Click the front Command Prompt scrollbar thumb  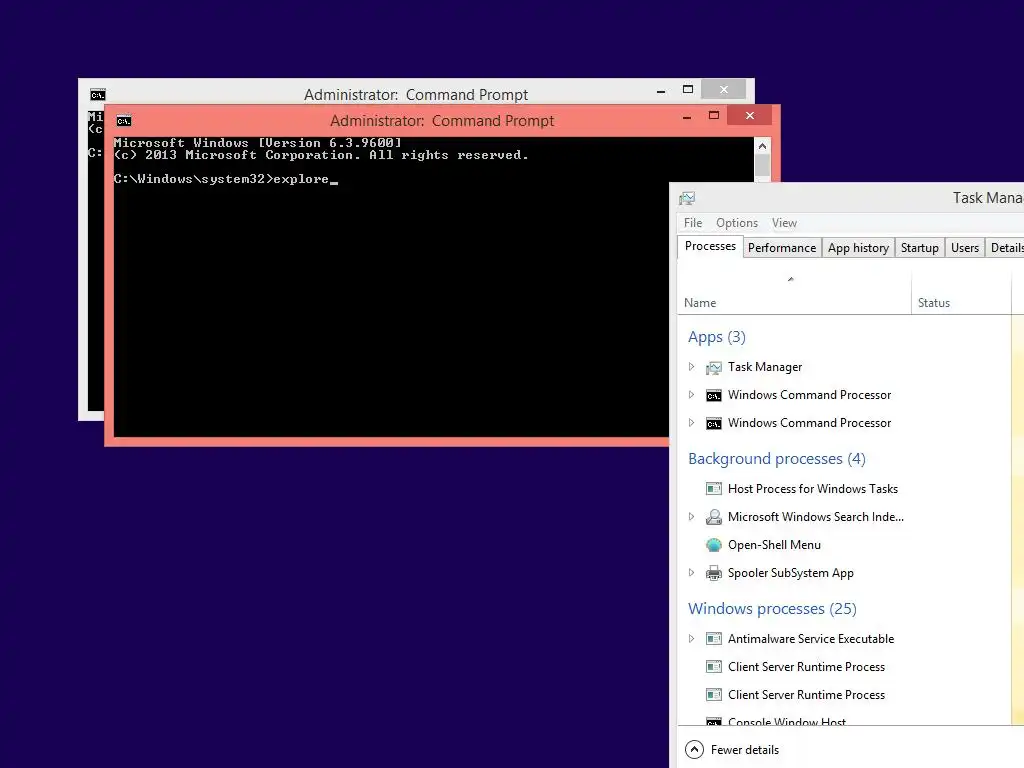pos(762,165)
